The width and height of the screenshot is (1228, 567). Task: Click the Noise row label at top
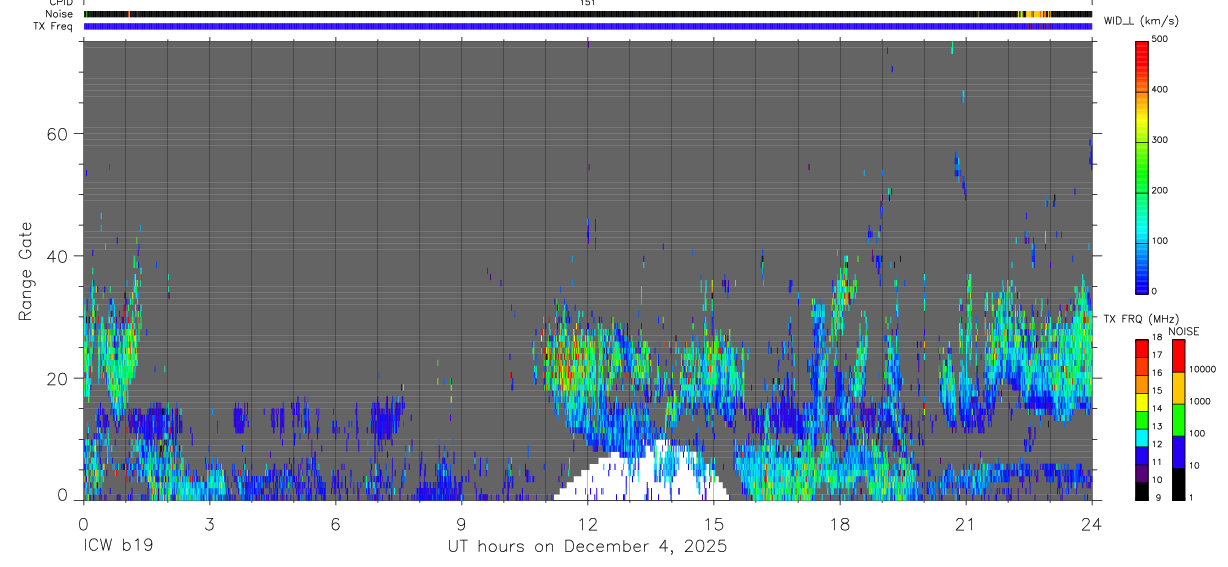60,14
